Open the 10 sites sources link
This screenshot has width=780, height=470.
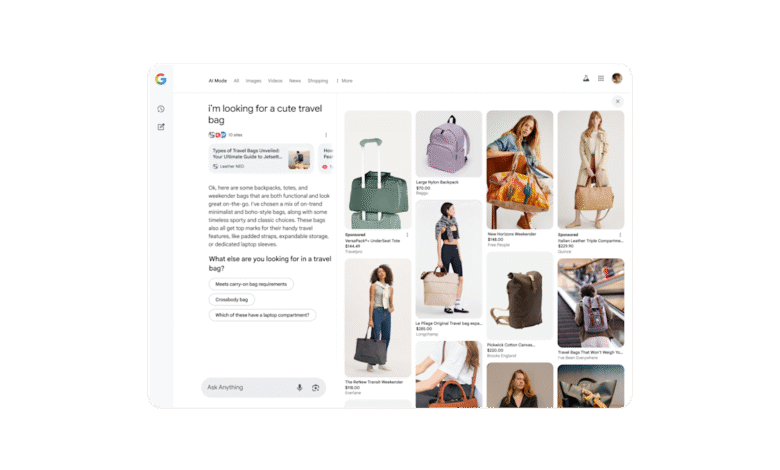tap(235, 135)
